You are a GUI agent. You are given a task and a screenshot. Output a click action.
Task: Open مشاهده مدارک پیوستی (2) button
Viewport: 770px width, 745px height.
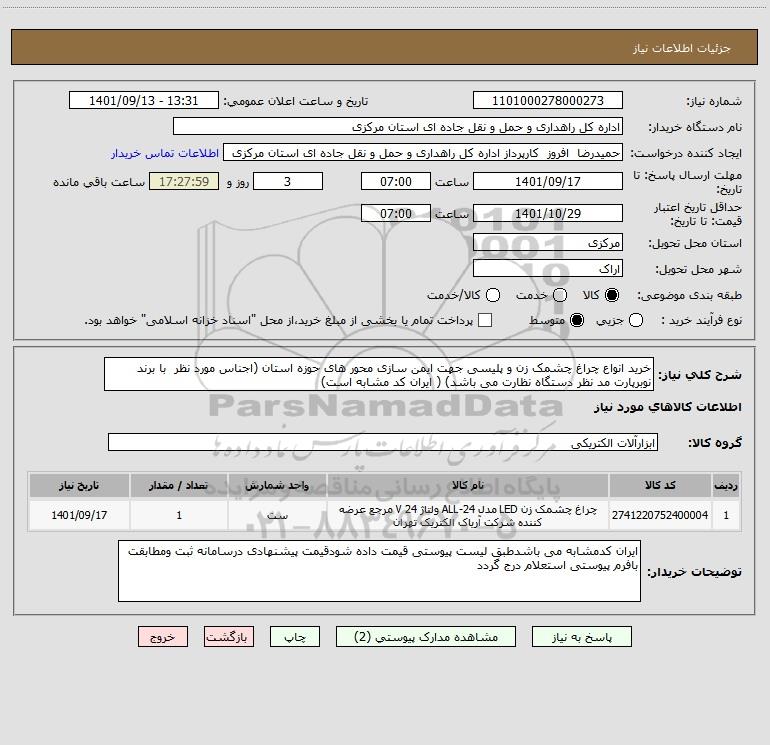pyautogui.click(x=426, y=637)
